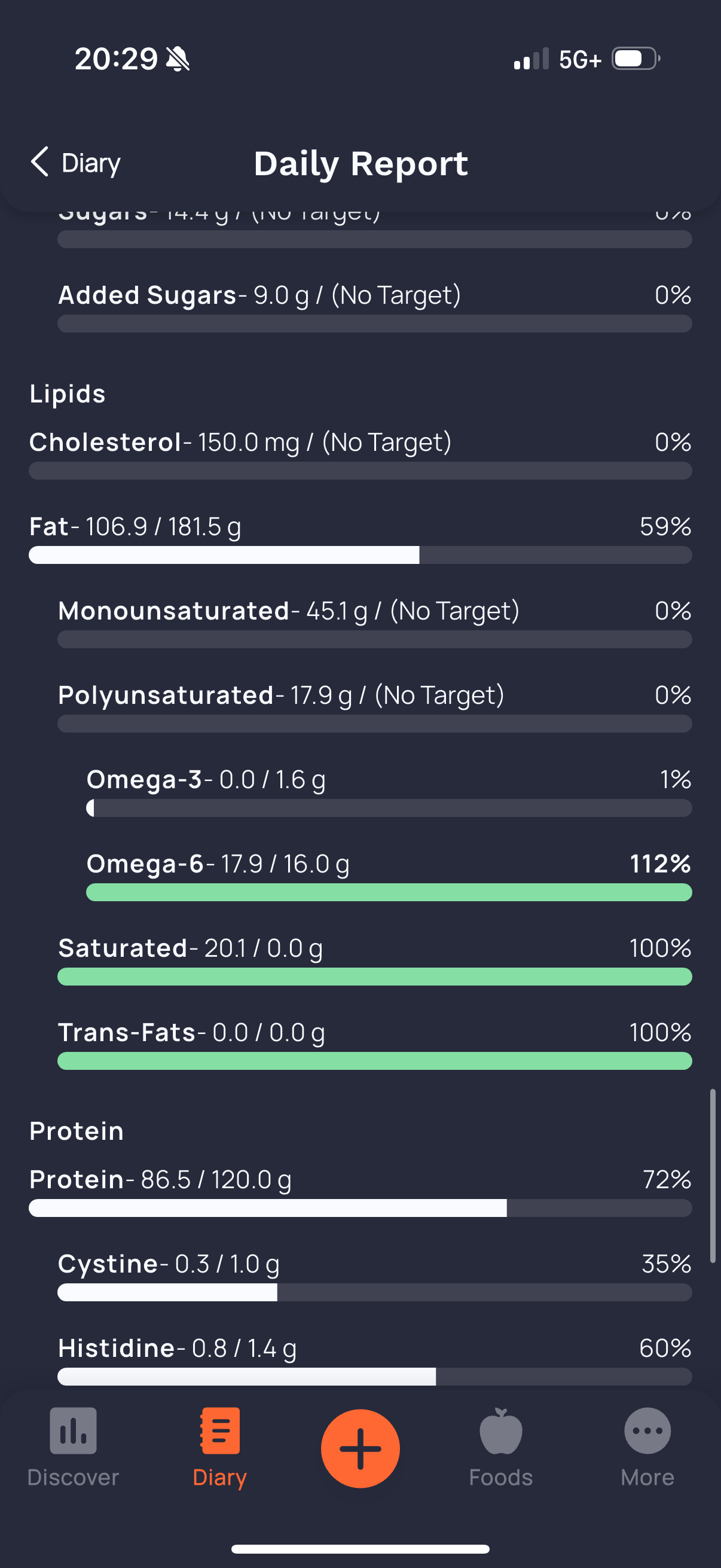Image resolution: width=721 pixels, height=1568 pixels.
Task: Tap the Protein 72% progress bar
Action: (360, 1208)
